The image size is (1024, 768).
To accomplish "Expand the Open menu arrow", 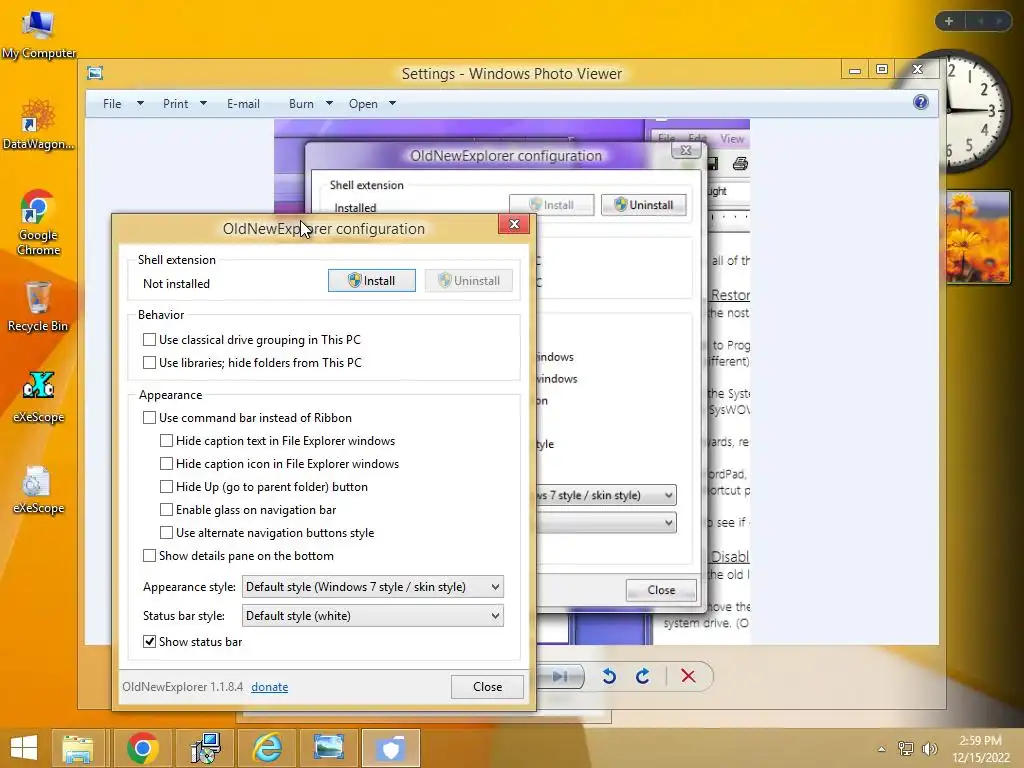I will point(392,103).
